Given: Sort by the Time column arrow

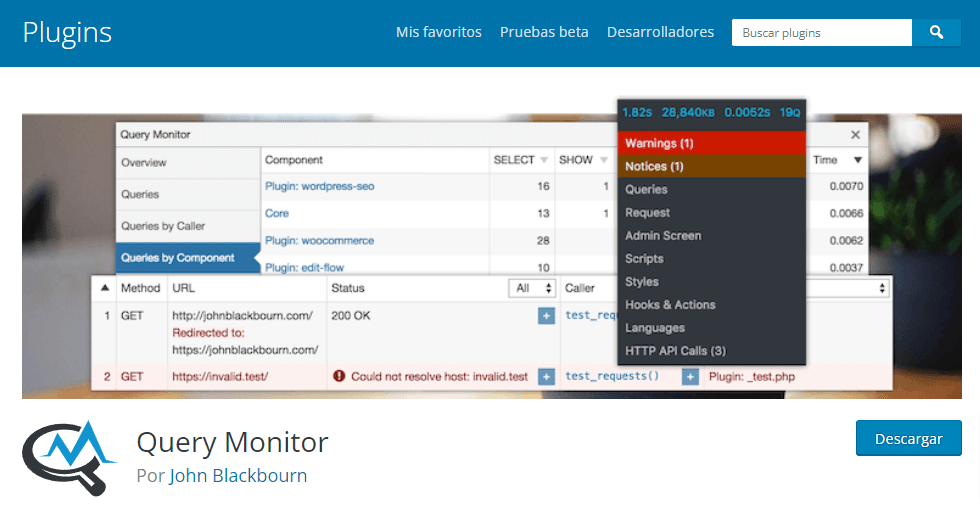Looking at the screenshot, I should pyautogui.click(x=858, y=160).
